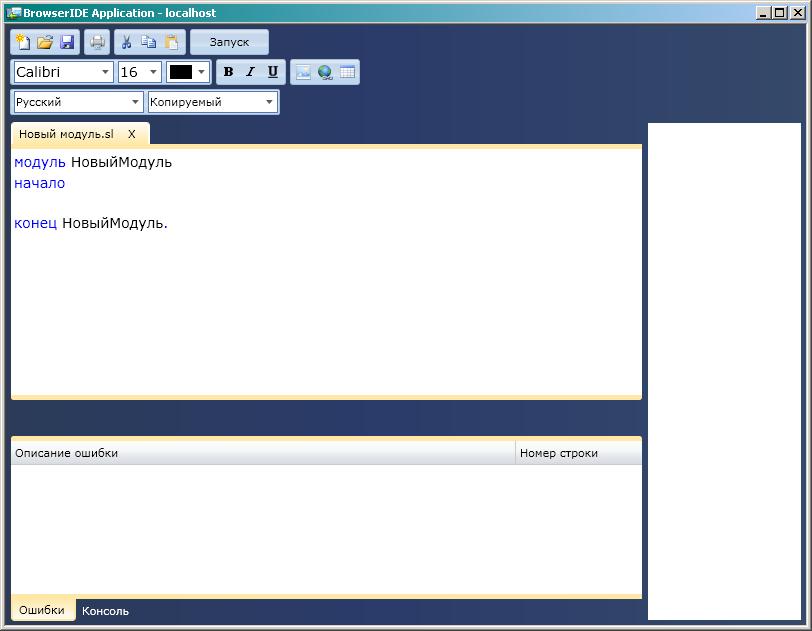This screenshot has height=631, width=812.
Task: Toggle bold formatting
Action: [228, 72]
